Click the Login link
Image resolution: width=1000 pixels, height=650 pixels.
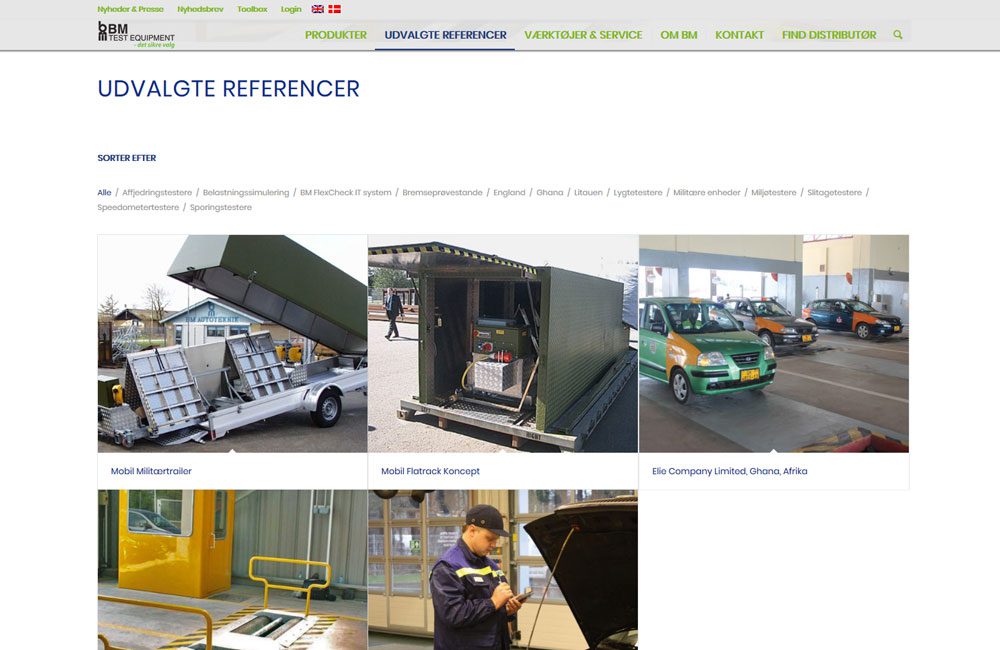click(x=289, y=8)
